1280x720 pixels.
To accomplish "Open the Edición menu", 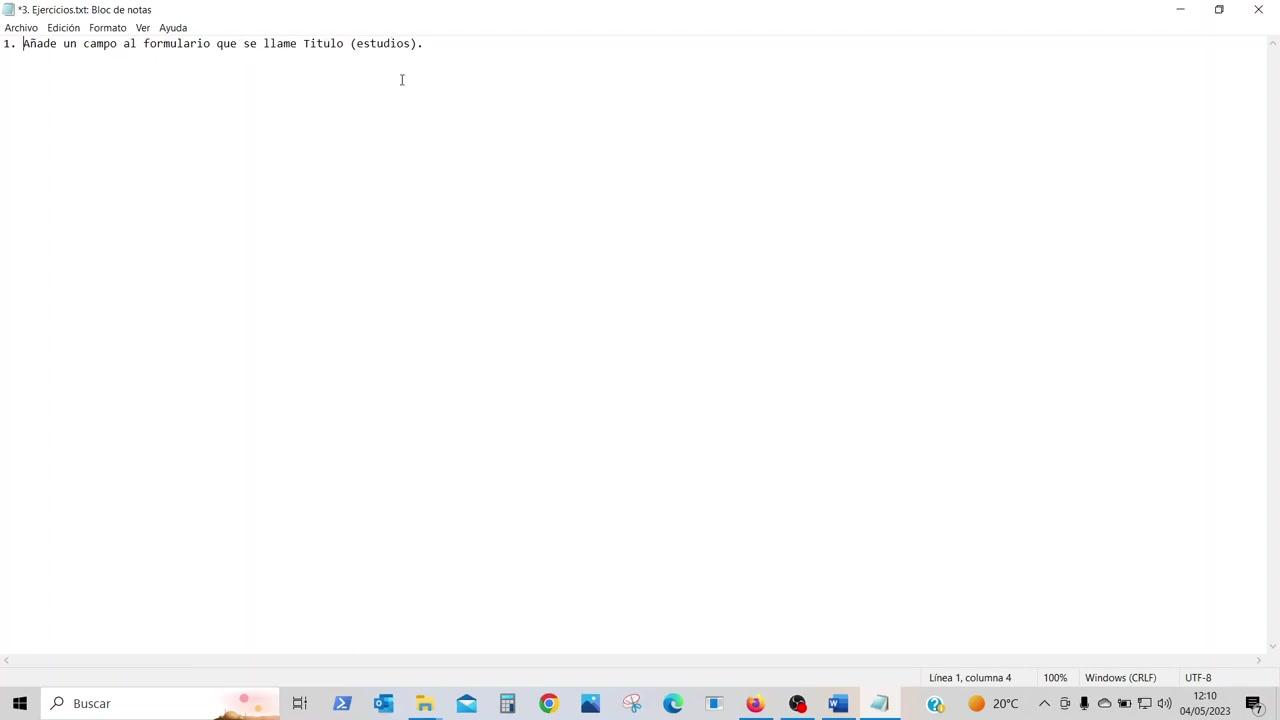I will pyautogui.click(x=63, y=28).
